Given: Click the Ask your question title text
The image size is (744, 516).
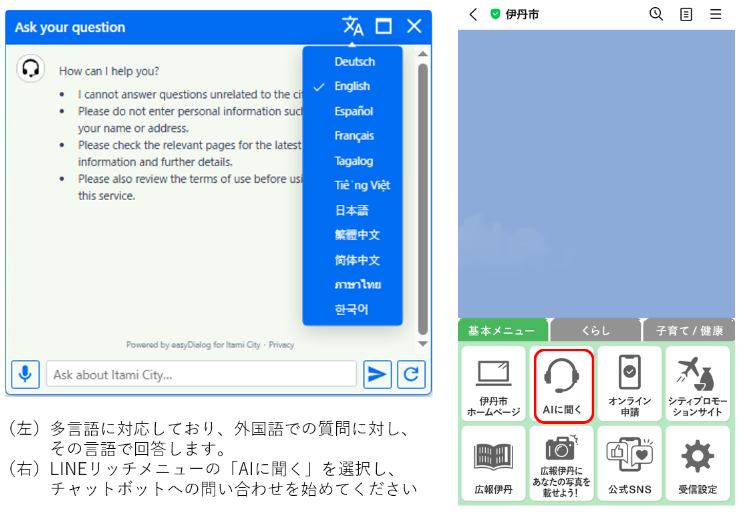Looking at the screenshot, I should [x=70, y=27].
